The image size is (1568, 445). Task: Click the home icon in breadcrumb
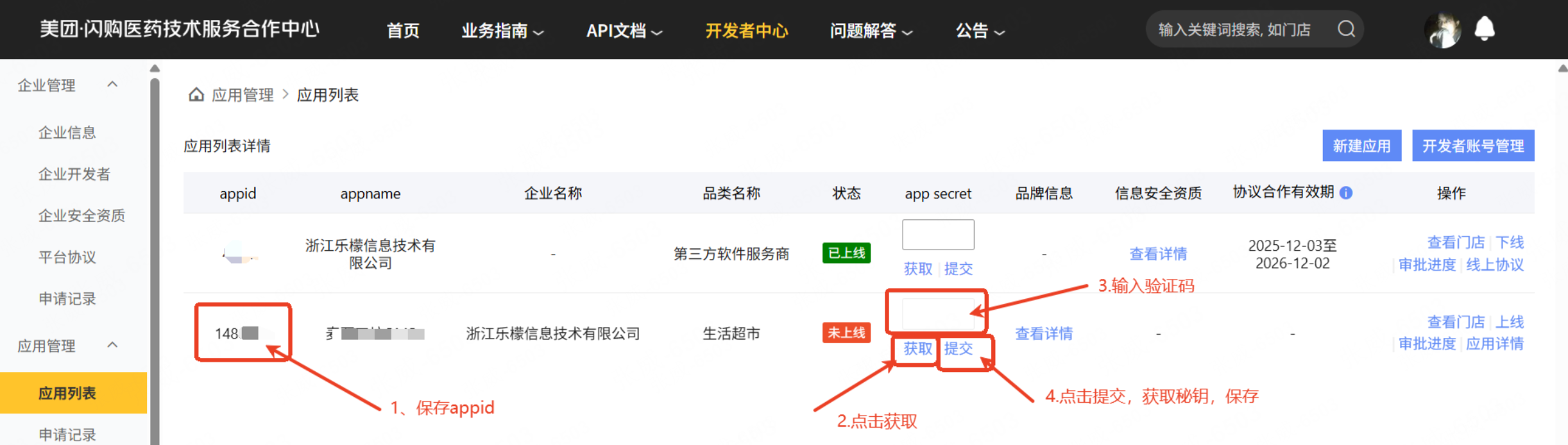pos(196,95)
